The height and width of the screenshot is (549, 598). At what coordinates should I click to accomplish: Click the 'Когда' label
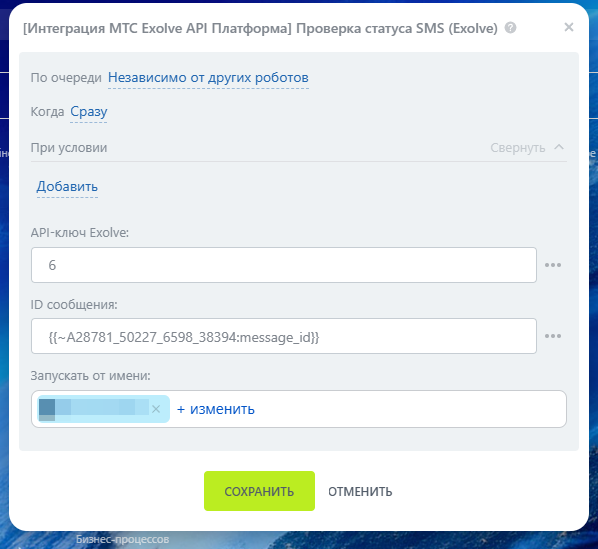click(47, 112)
